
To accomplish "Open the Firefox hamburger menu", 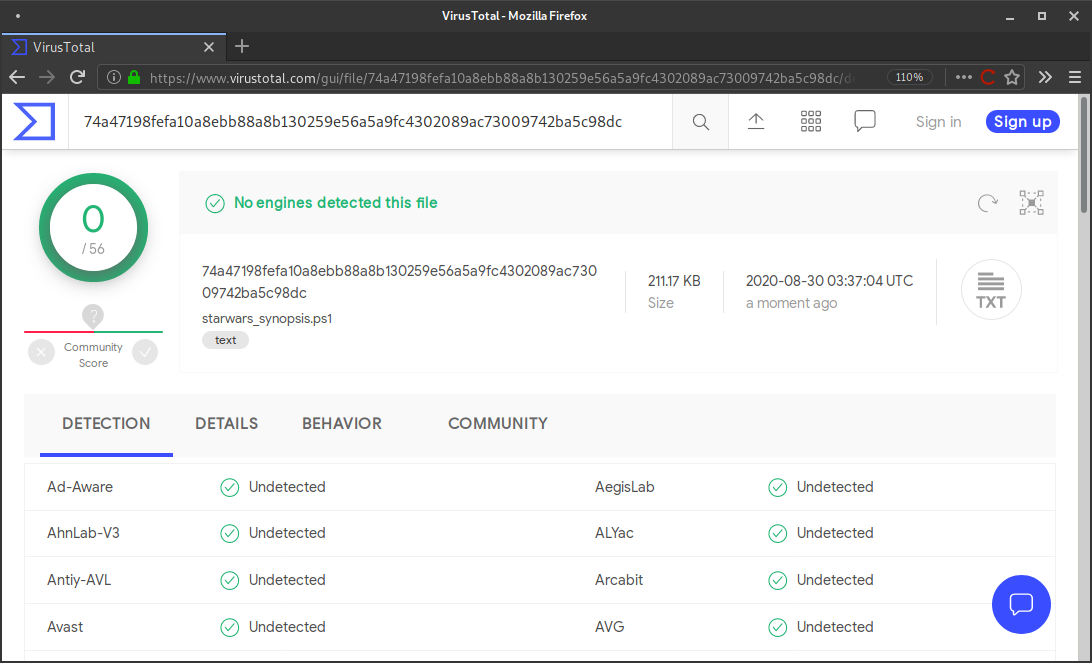I will click(1075, 77).
